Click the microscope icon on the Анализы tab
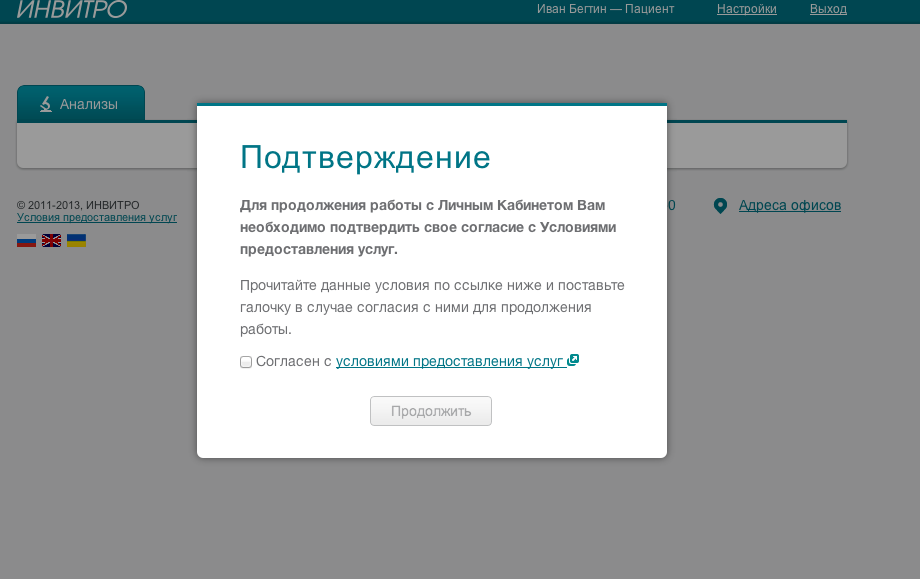Image resolution: width=920 pixels, height=579 pixels. (x=45, y=103)
